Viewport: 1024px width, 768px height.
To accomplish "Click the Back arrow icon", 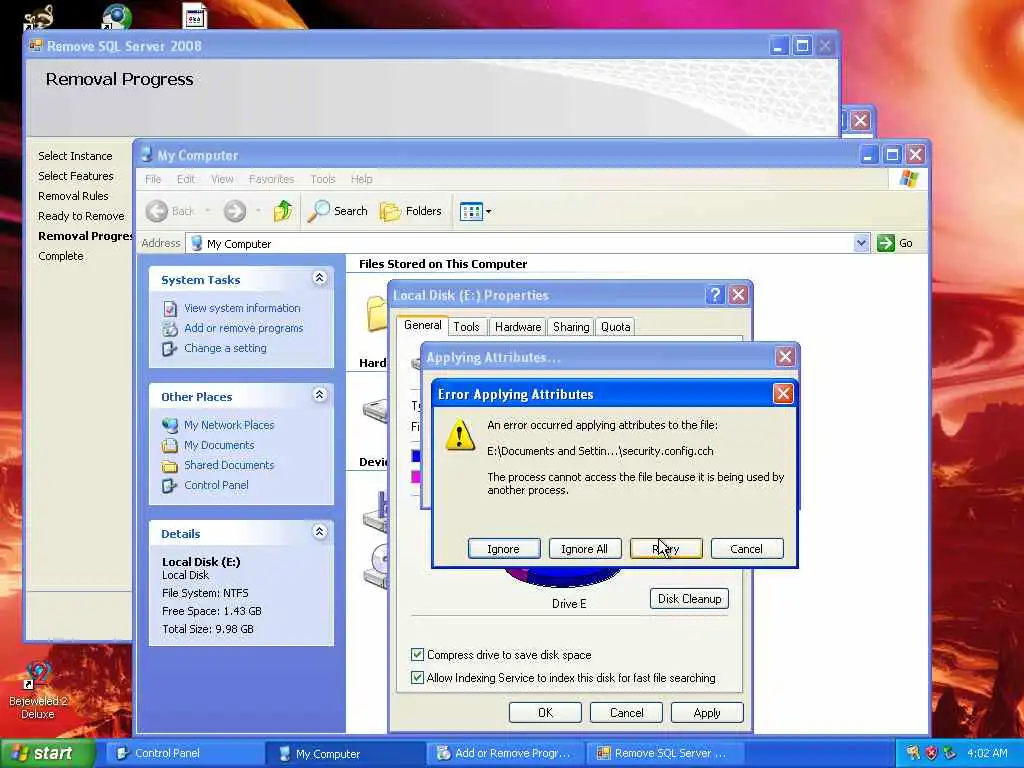I will [157, 211].
